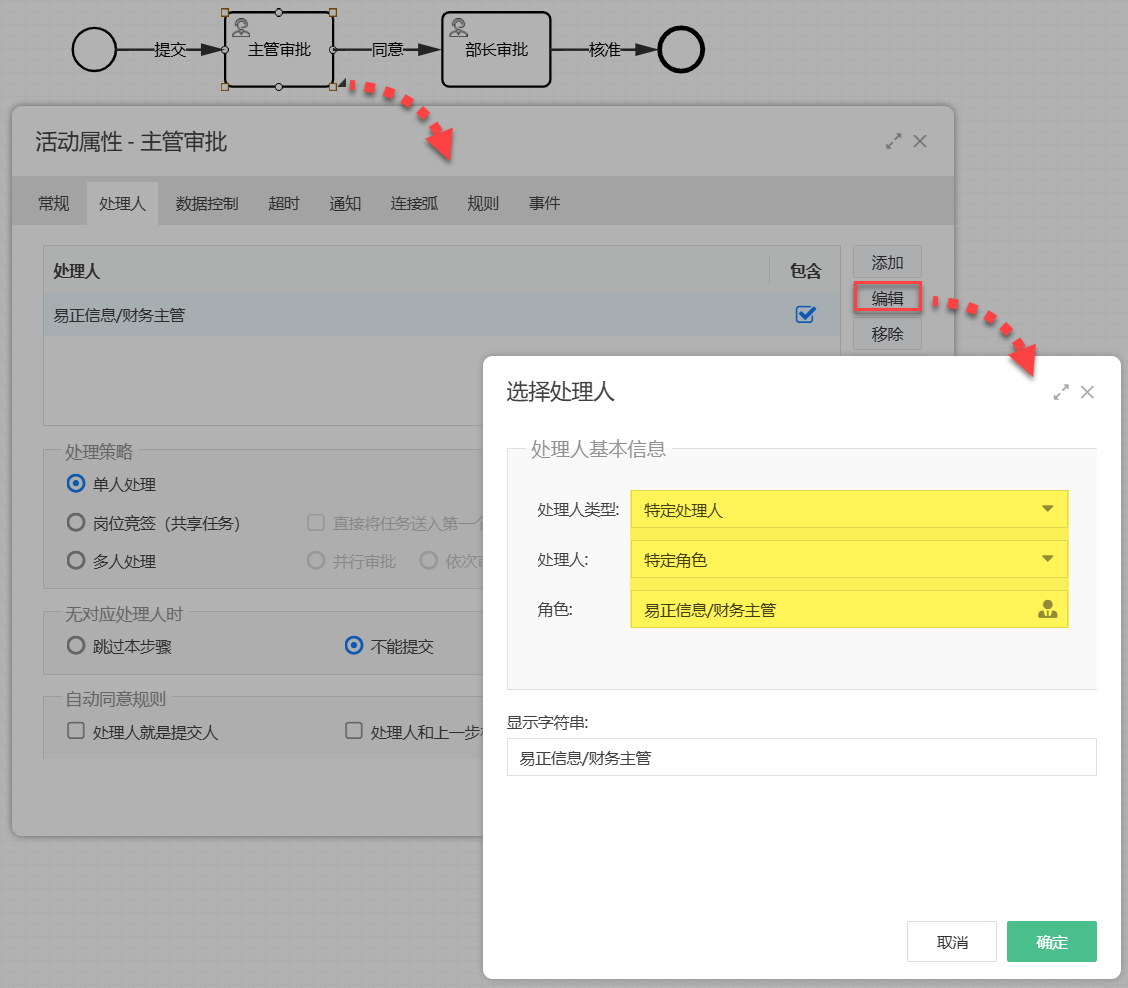Open the 处理人 dropdown showing 特定角色

(x=848, y=560)
